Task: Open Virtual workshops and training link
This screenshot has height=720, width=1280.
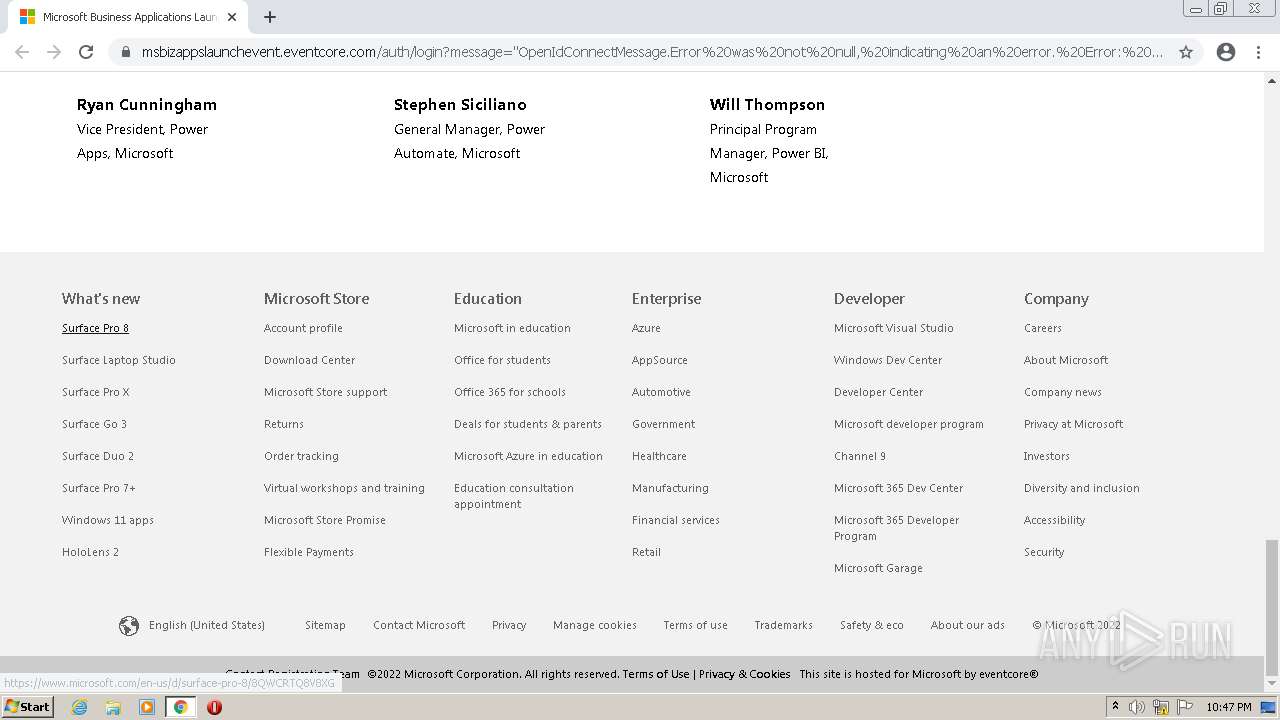Action: pyautogui.click(x=344, y=488)
